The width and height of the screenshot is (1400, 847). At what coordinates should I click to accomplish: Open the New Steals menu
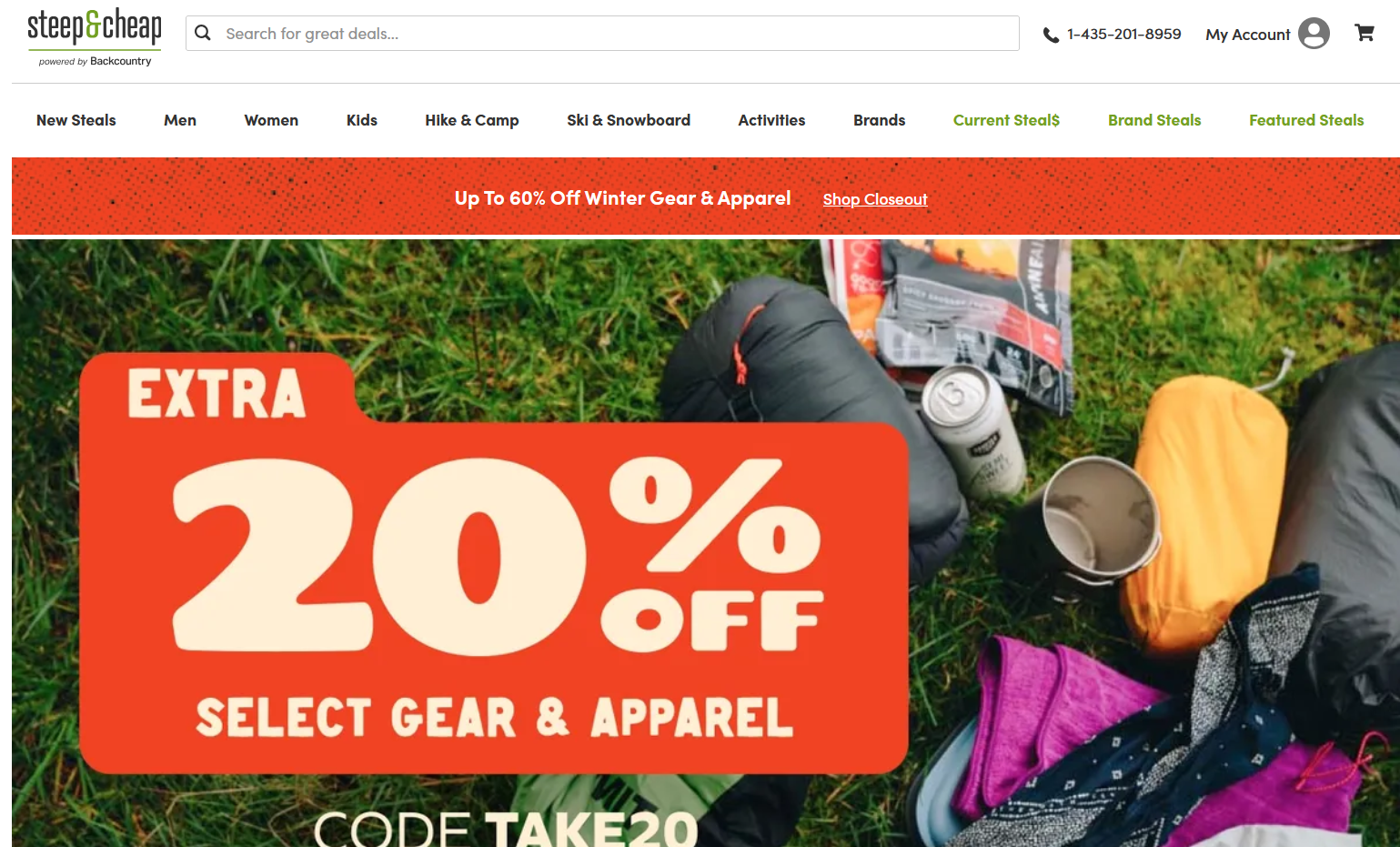(x=76, y=120)
